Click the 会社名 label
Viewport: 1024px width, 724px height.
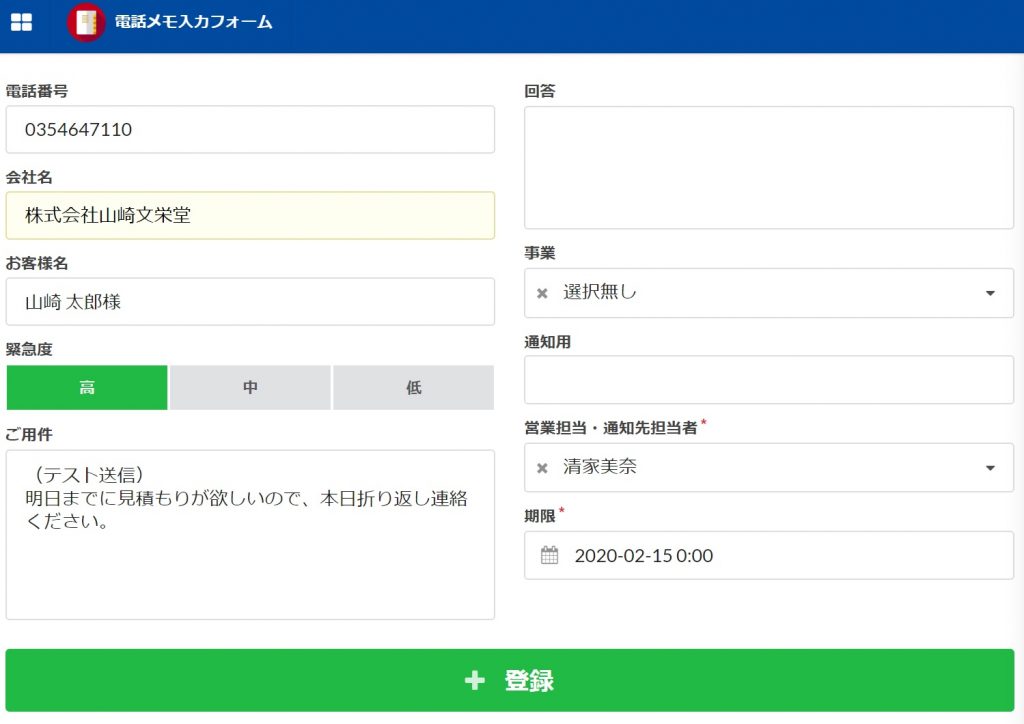click(29, 177)
